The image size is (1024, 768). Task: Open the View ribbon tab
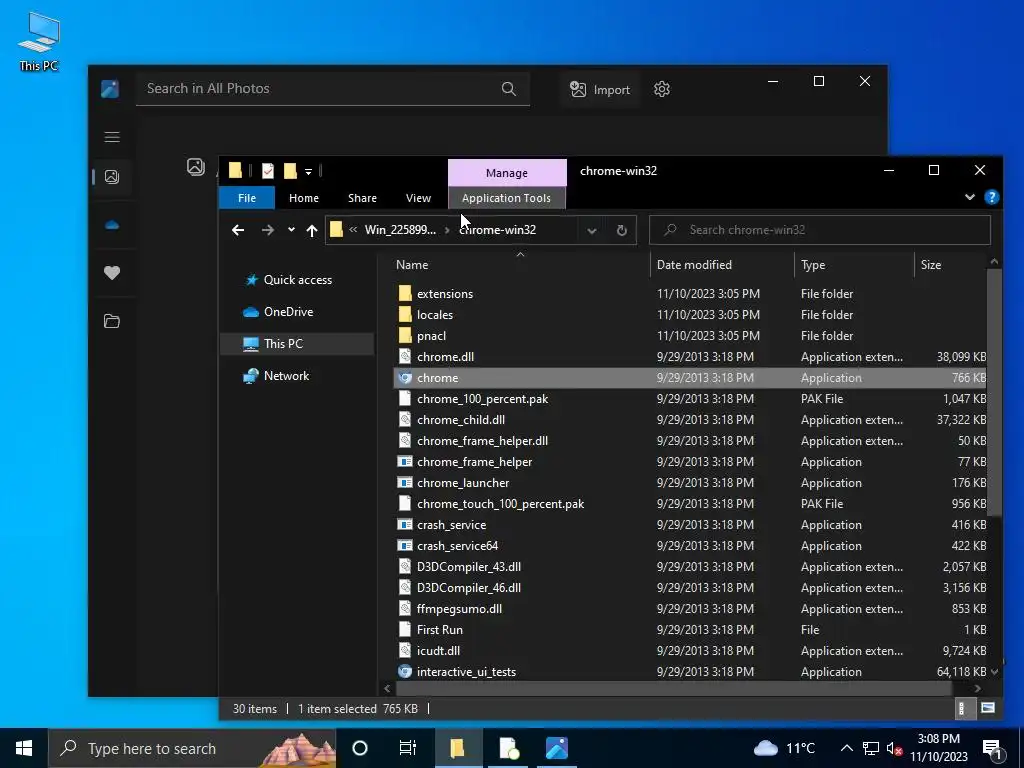pos(418,198)
